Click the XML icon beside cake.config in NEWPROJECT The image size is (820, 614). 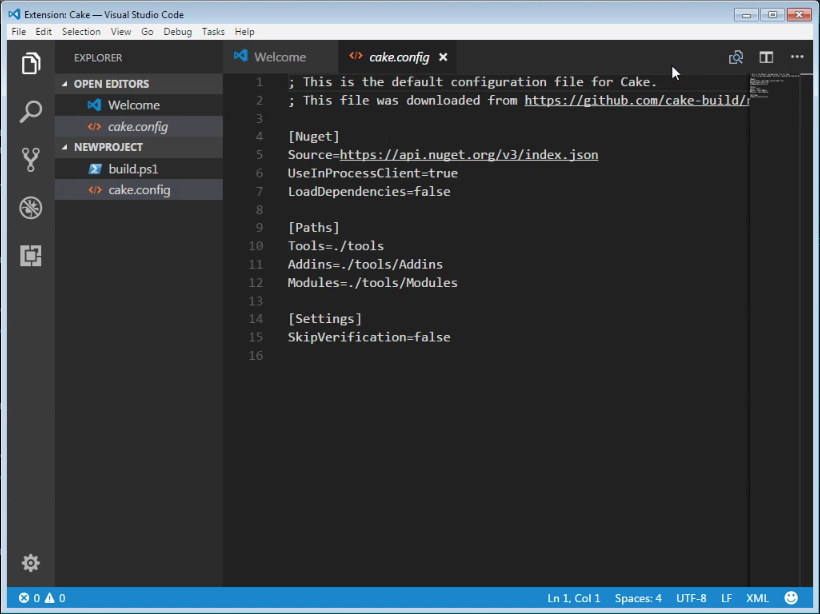[x=95, y=190]
